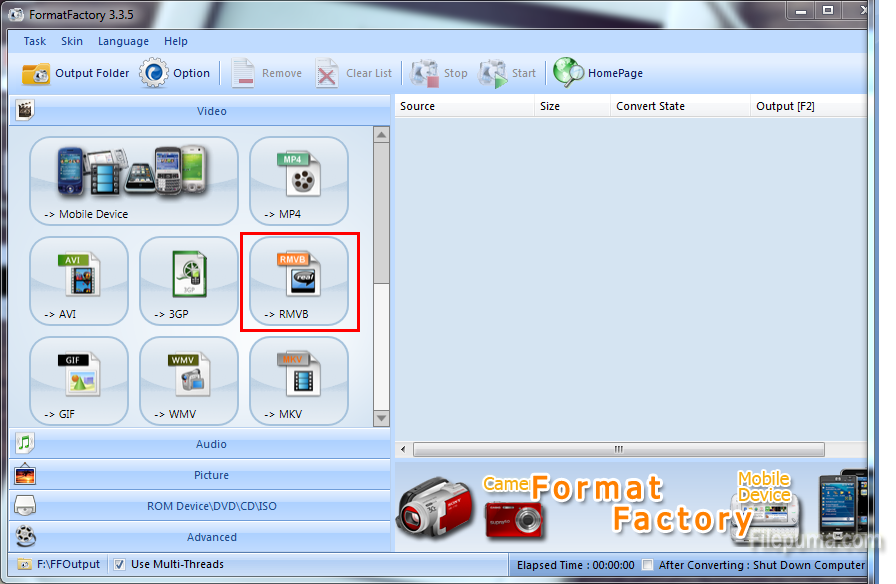Open the Option settings button
Screen dimensions: 896x584
(x=175, y=73)
